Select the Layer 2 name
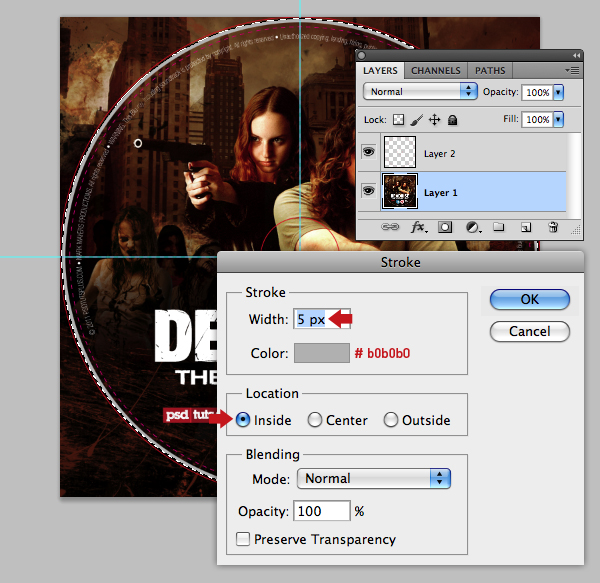600x583 pixels. coord(439,154)
